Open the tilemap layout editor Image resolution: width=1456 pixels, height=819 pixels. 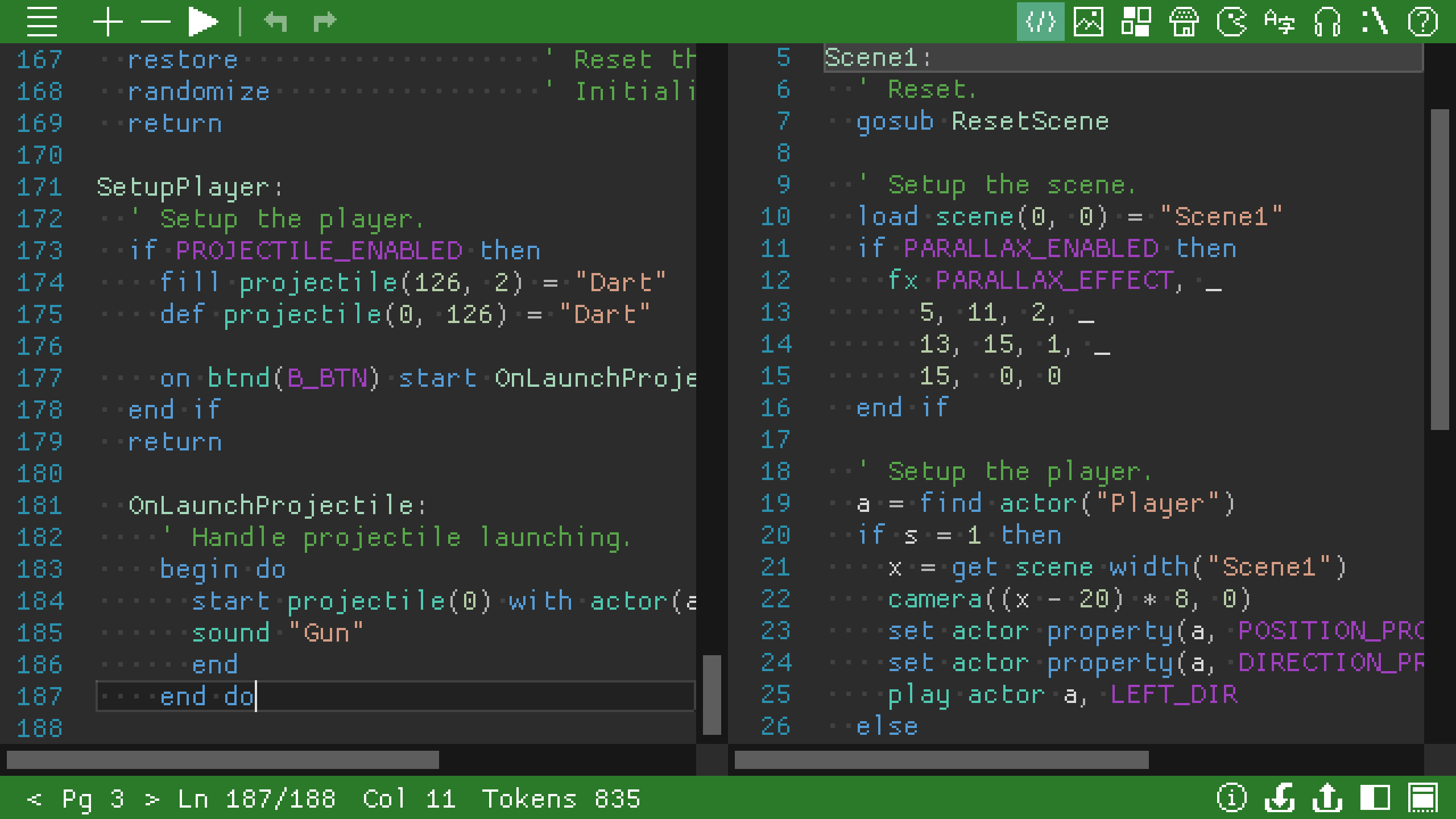[x=1135, y=22]
